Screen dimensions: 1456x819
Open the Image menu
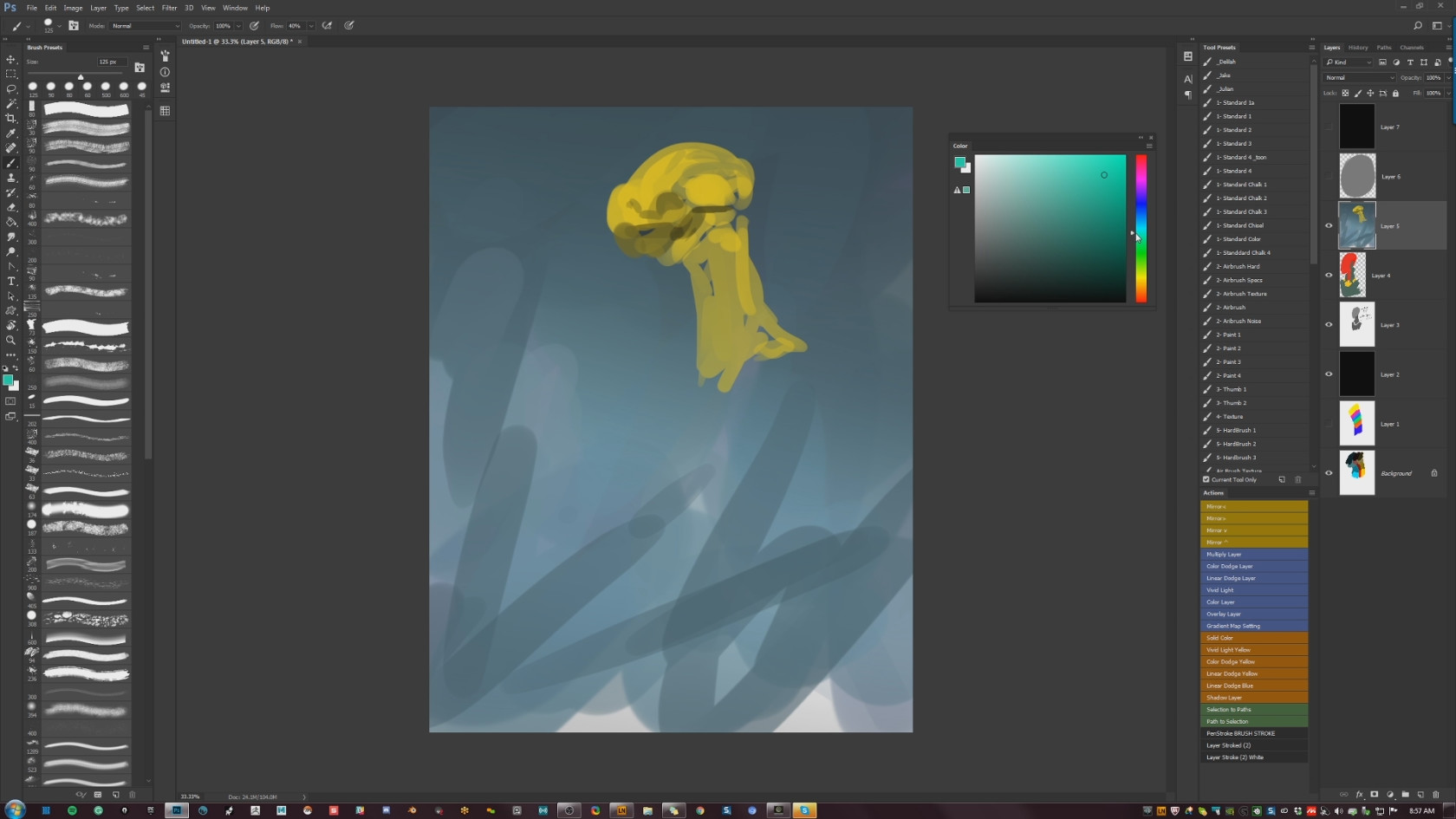[73, 8]
